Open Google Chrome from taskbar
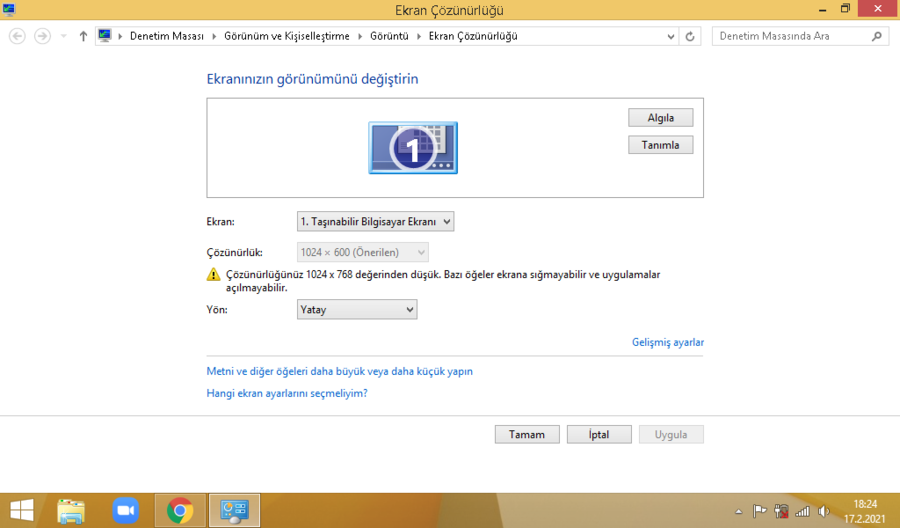 [180, 511]
